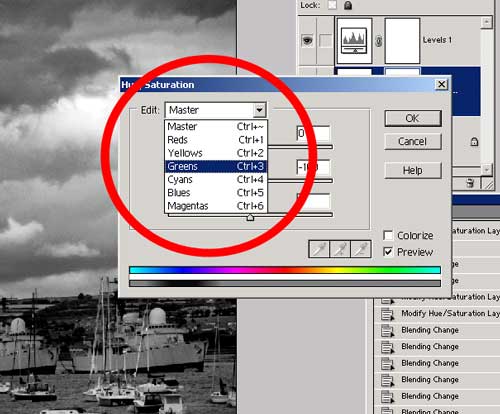500x414 pixels.
Task: Click the padlock icon beside Lock label
Action: pyautogui.click(x=348, y=5)
